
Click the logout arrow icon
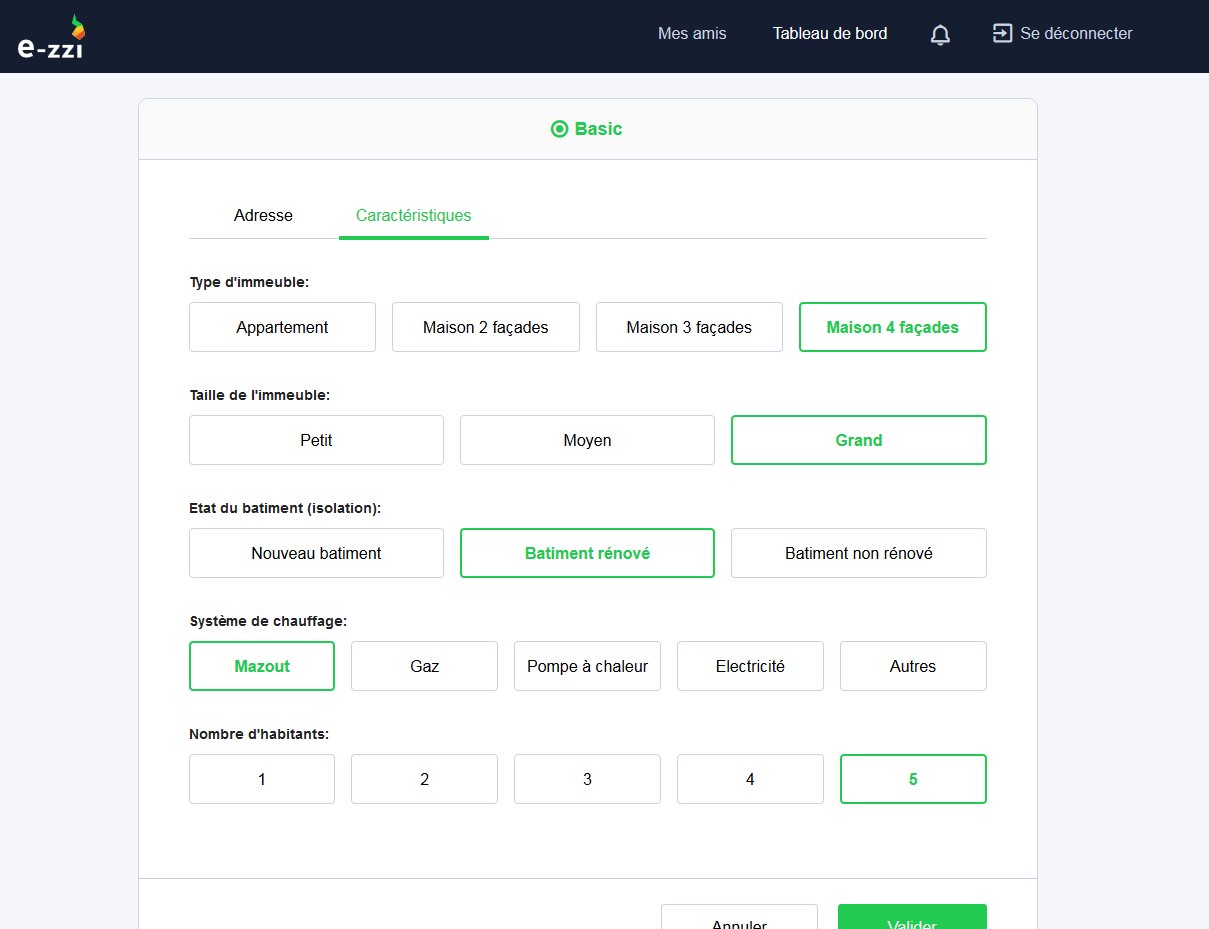1001,33
